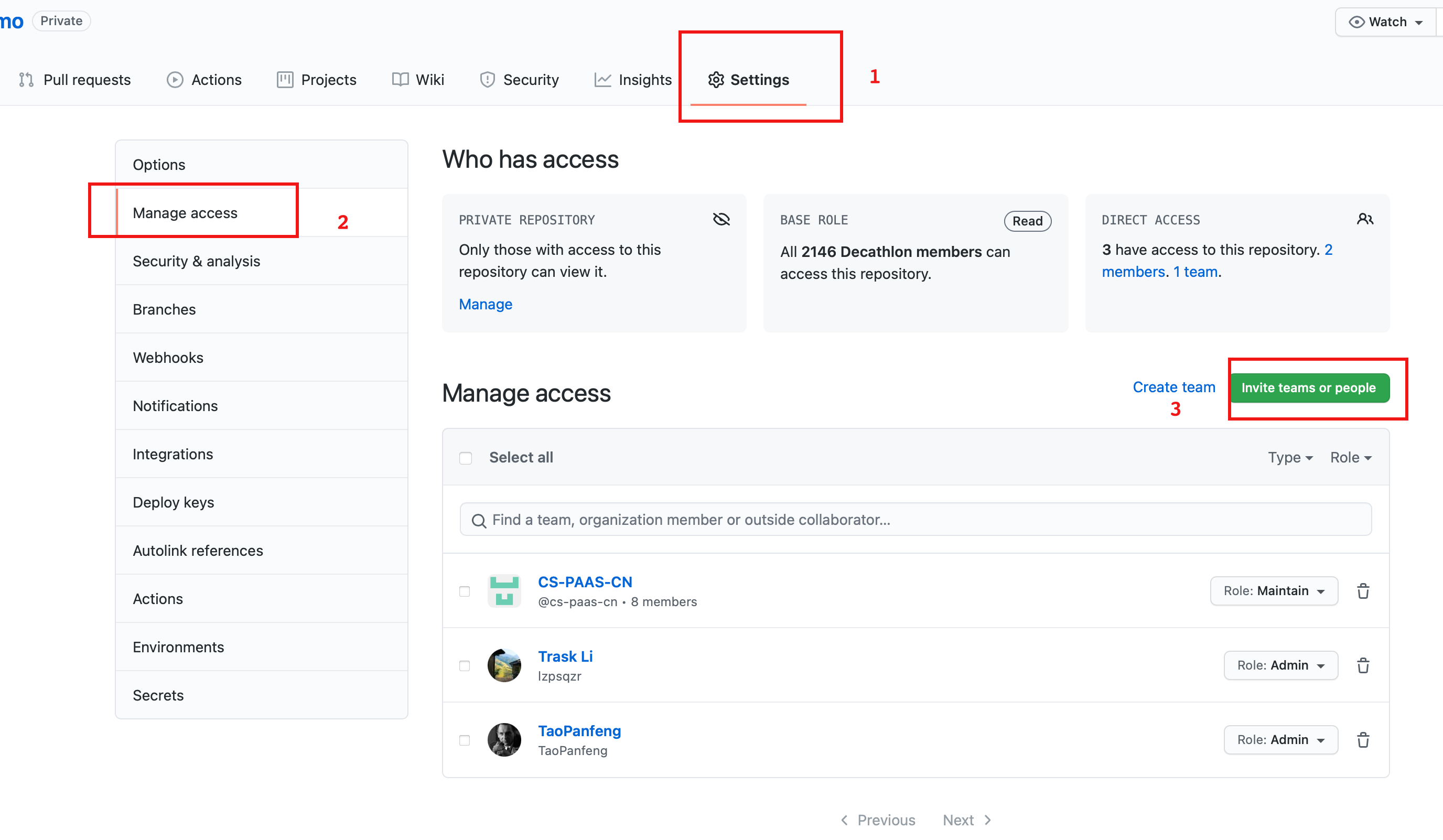The height and width of the screenshot is (840, 1443).
Task: Click the Wiki book icon
Action: click(x=400, y=80)
